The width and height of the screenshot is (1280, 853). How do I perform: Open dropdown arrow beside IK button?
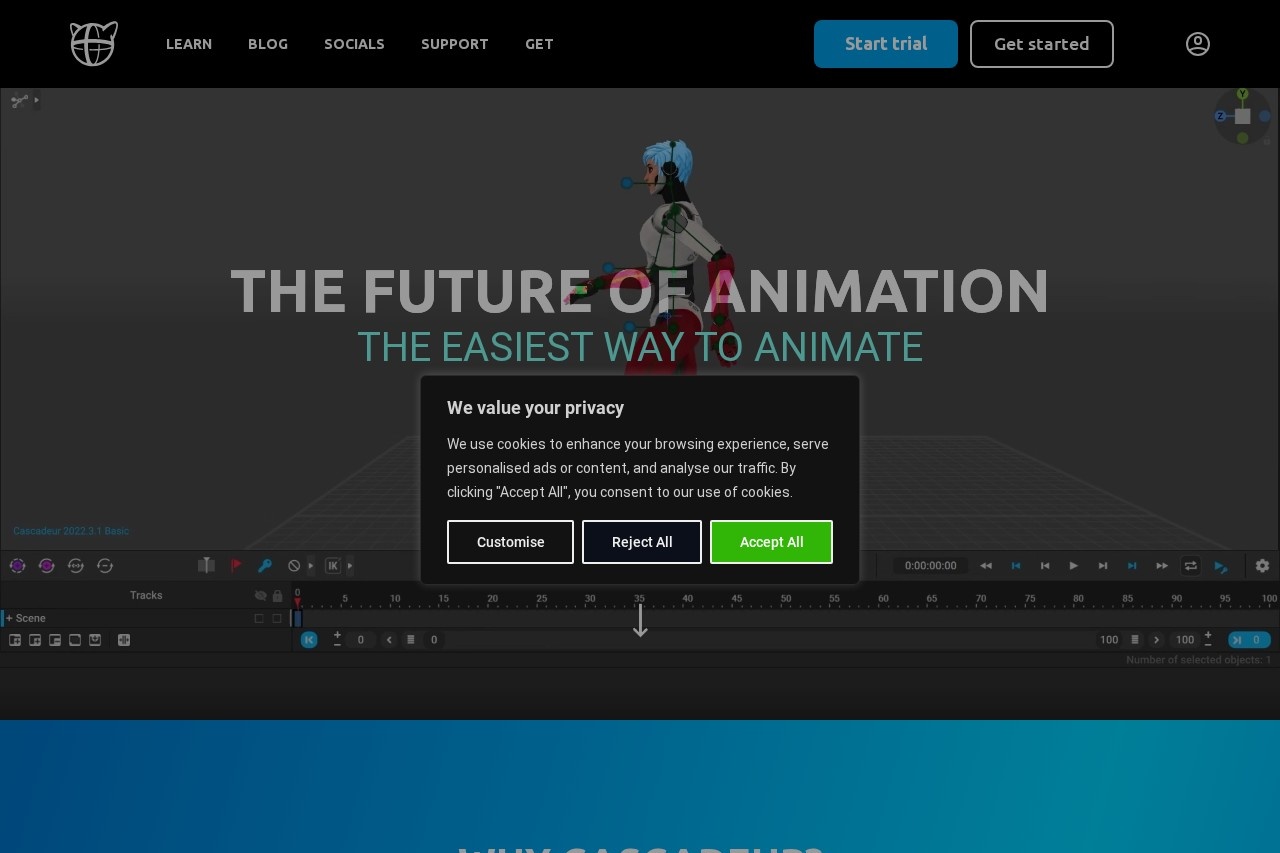[x=349, y=566]
